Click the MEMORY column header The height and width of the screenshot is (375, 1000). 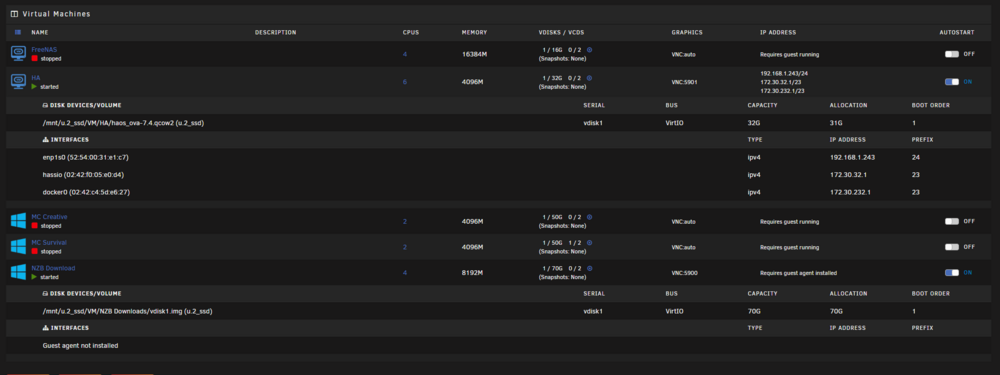pyautogui.click(x=474, y=33)
